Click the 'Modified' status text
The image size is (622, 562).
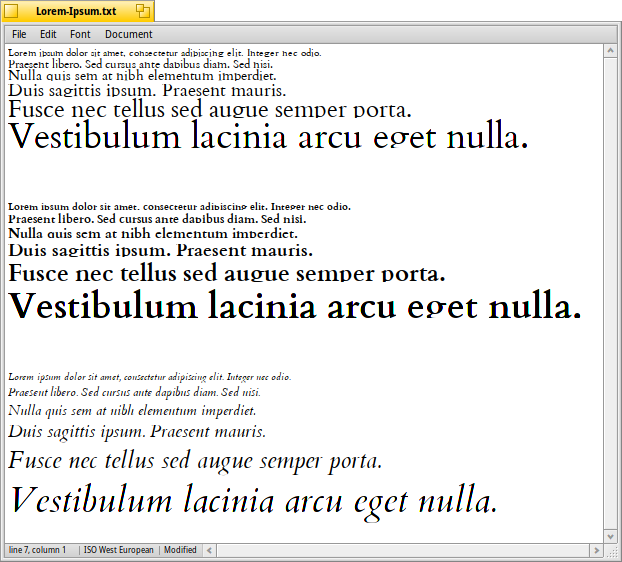(180, 550)
